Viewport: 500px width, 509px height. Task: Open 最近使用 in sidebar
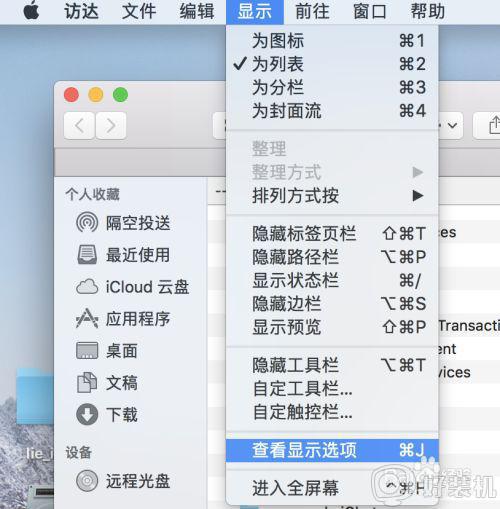pyautogui.click(x=138, y=255)
